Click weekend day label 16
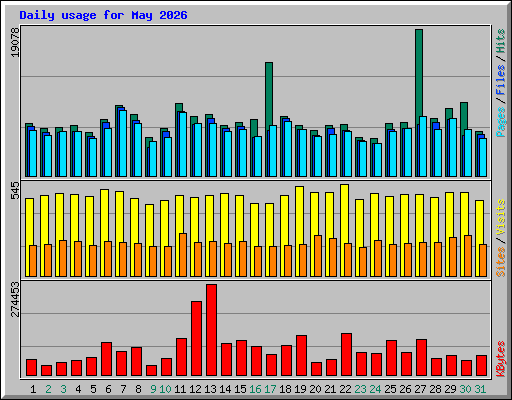 255,389
